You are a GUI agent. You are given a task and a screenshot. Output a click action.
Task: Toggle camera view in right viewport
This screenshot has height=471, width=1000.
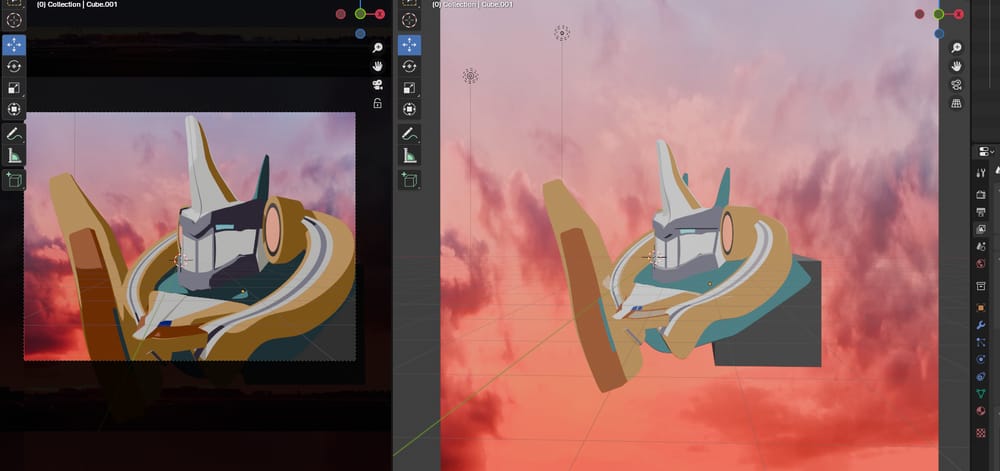tap(956, 85)
